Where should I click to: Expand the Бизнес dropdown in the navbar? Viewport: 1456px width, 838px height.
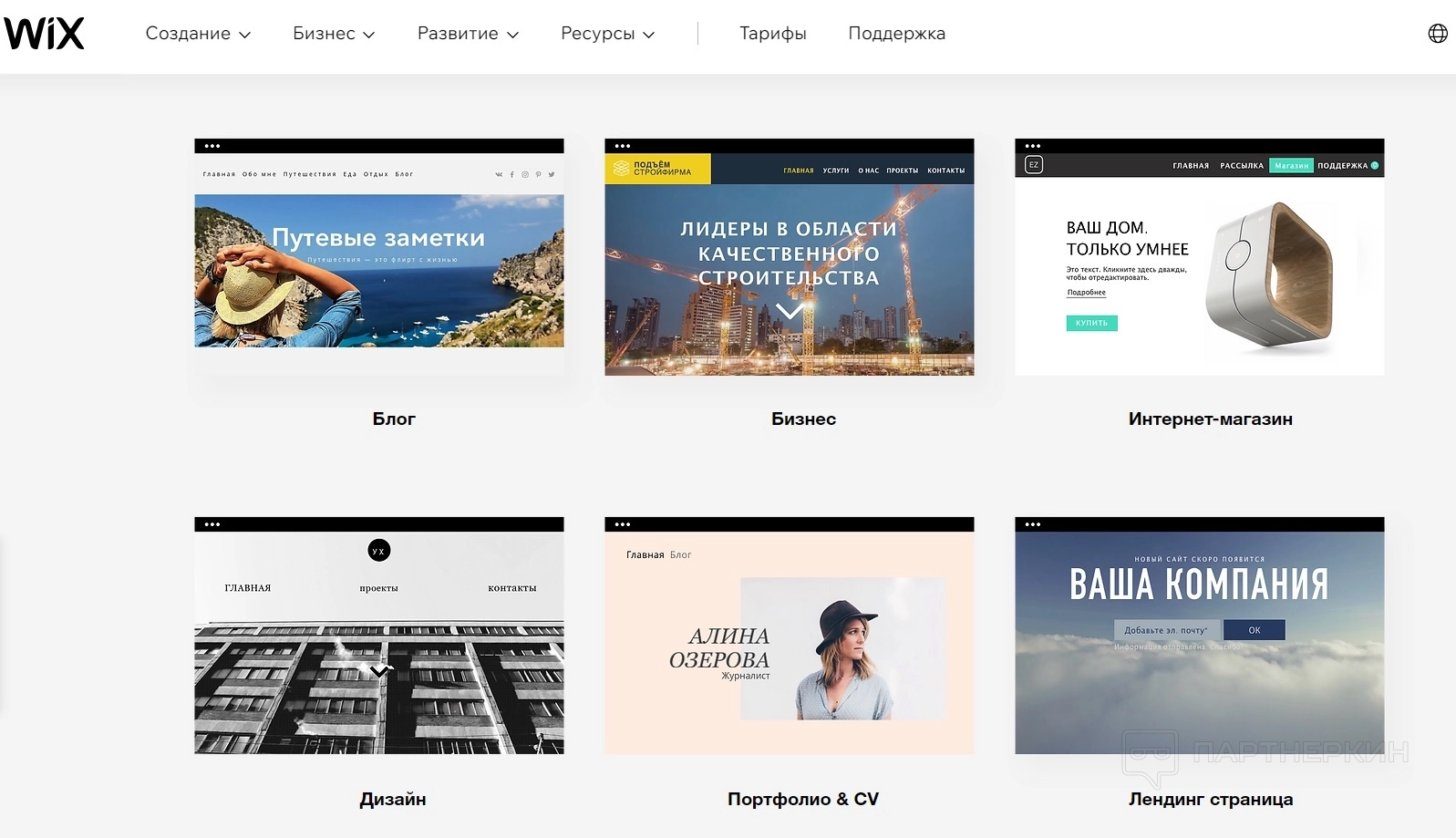click(x=334, y=34)
